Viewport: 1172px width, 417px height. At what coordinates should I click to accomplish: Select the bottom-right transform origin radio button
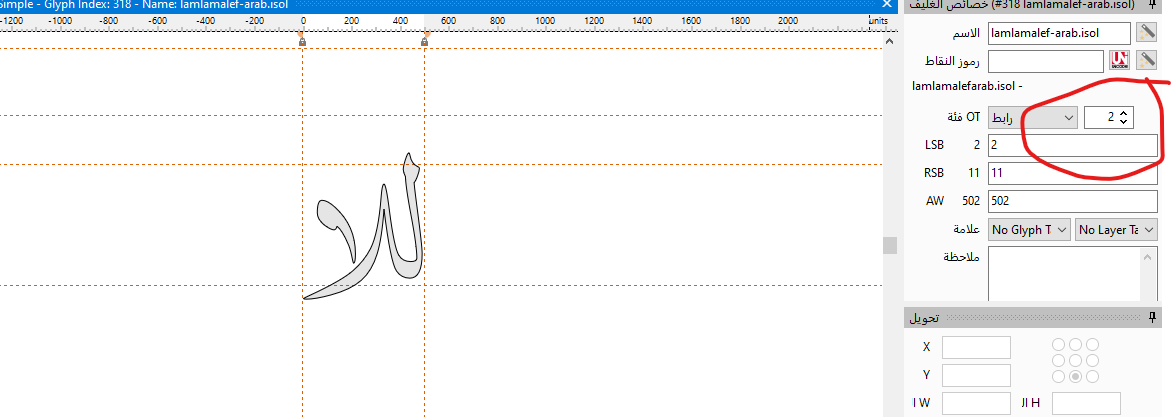(x=1092, y=376)
